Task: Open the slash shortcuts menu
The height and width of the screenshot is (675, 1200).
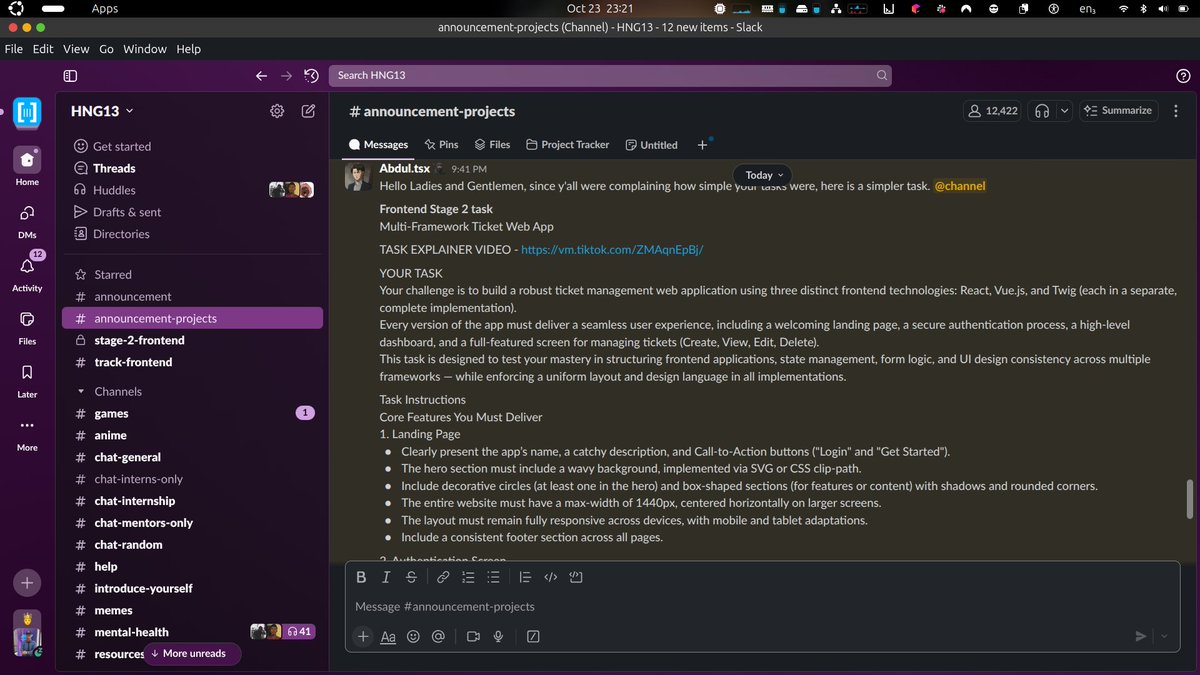Action: tap(533, 636)
